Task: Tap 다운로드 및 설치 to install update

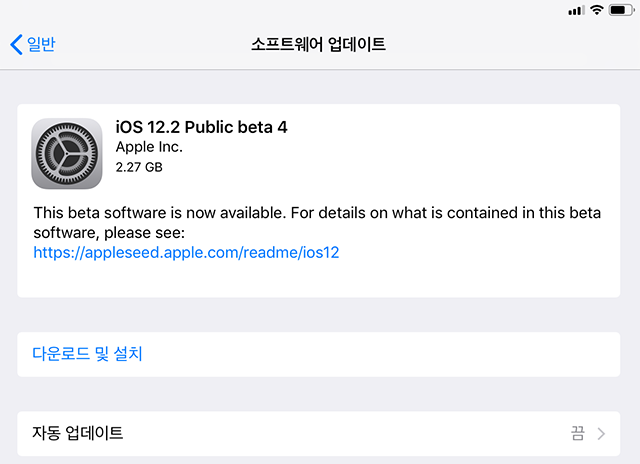Action: (x=318, y=354)
